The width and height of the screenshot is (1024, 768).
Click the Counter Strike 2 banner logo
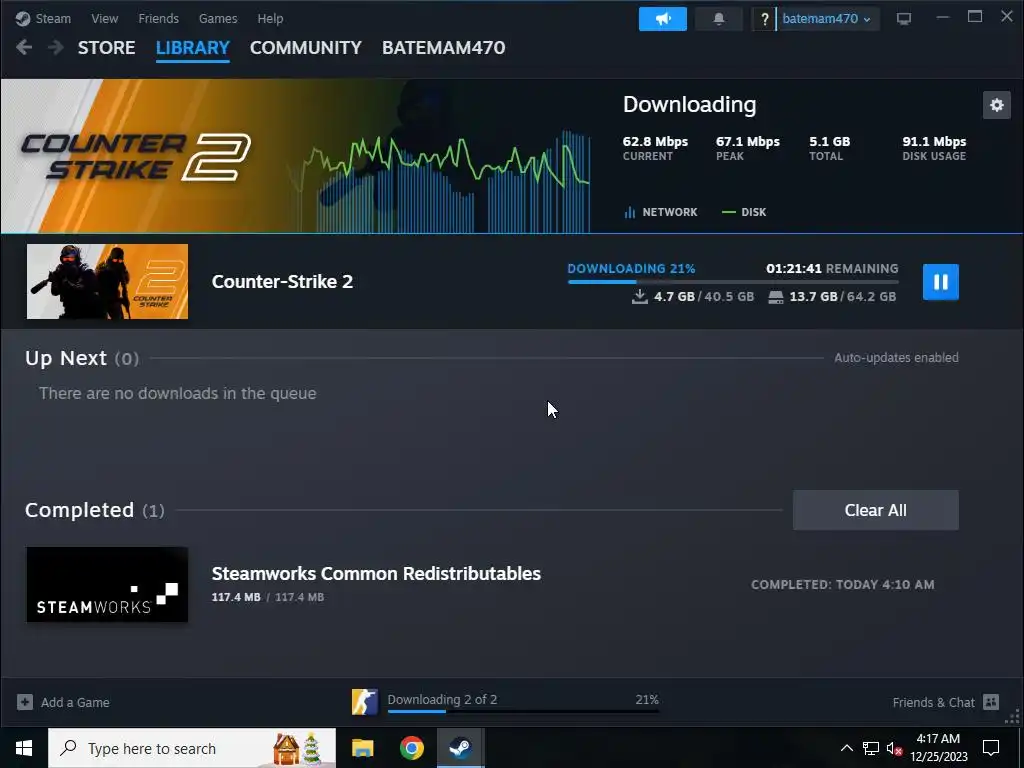click(x=136, y=157)
